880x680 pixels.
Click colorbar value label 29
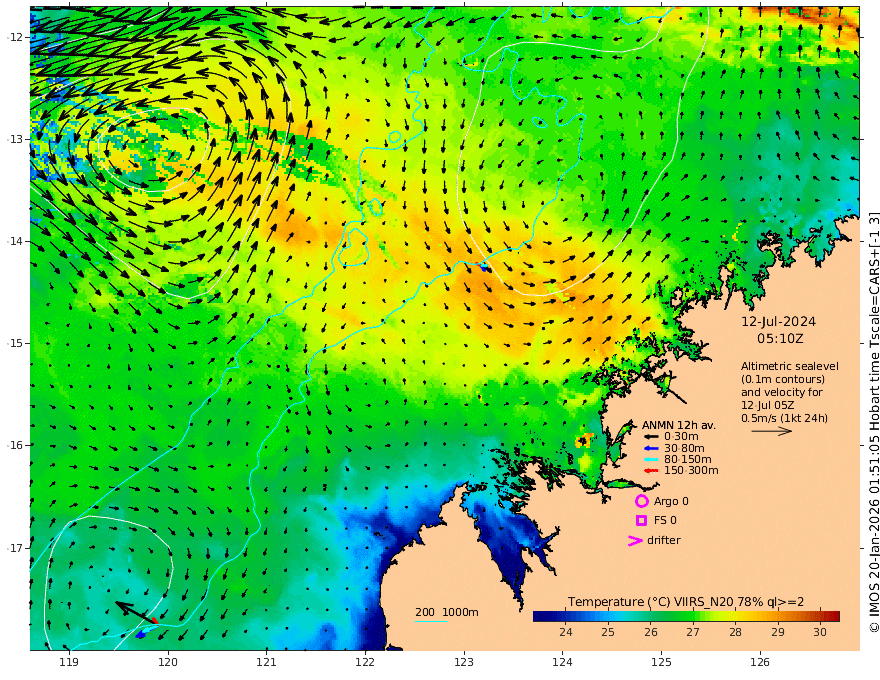(777, 632)
